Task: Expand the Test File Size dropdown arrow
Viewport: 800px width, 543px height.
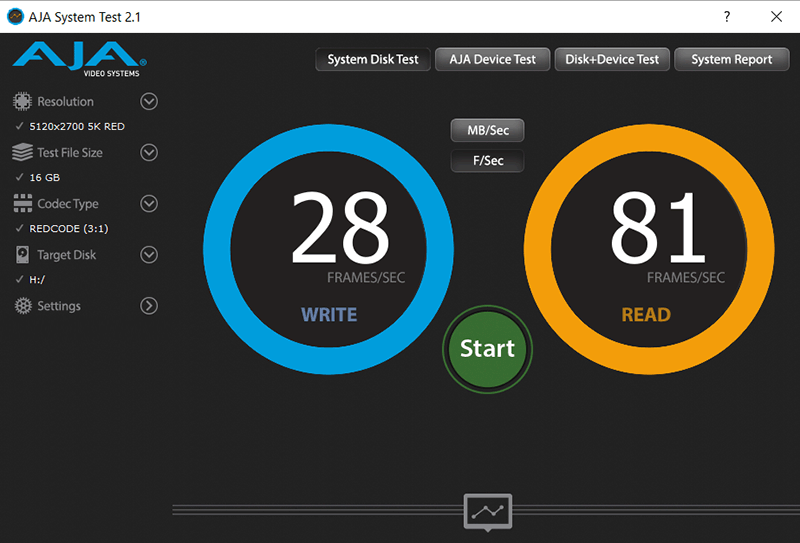Action: pyautogui.click(x=149, y=153)
